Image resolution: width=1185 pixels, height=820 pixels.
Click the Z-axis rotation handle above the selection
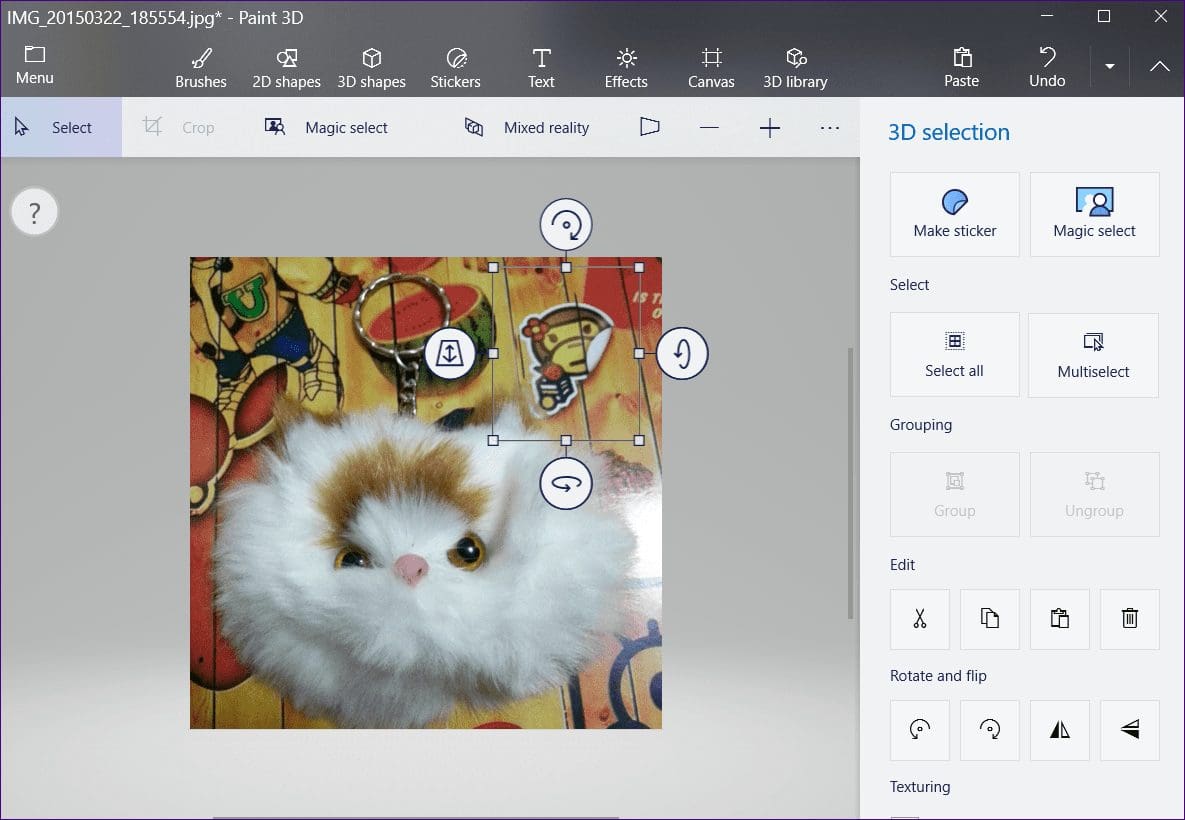tap(566, 224)
